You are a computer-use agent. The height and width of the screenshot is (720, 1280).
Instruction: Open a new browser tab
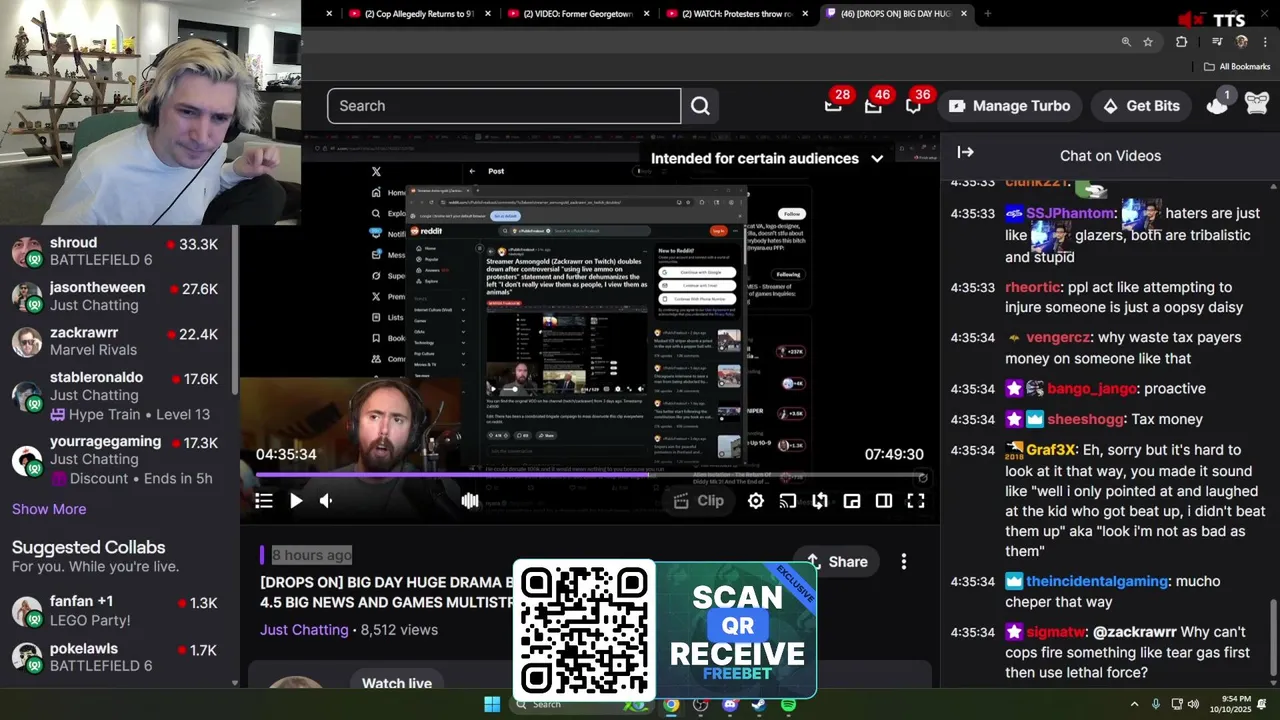point(988,14)
